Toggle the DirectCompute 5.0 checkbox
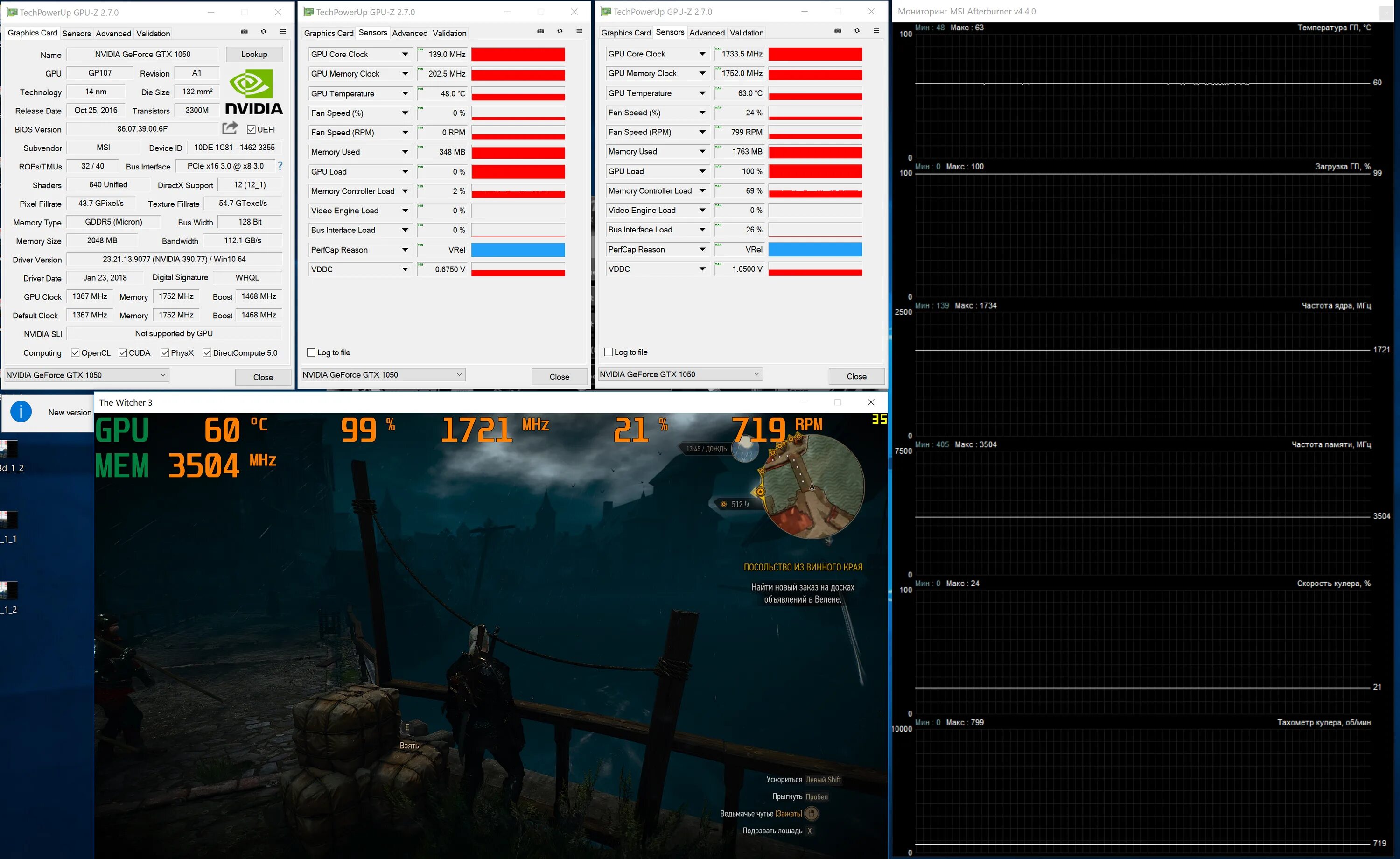The height and width of the screenshot is (859, 1400). point(207,353)
